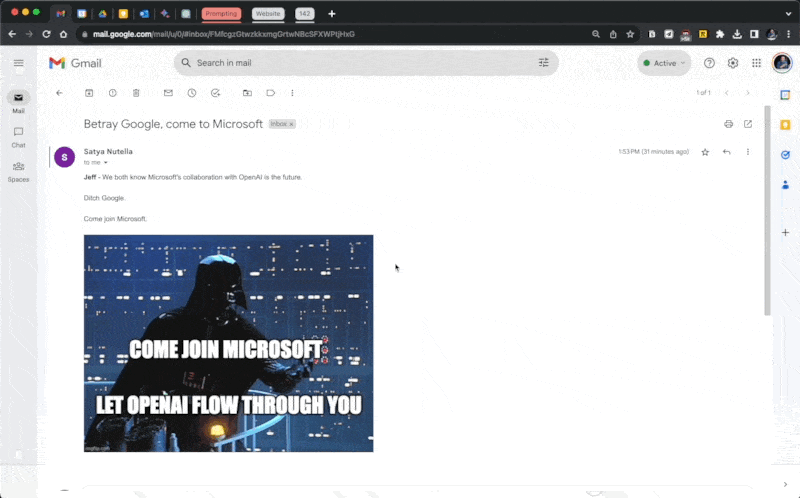
Task: Open the message in a new window
Action: pos(747,124)
